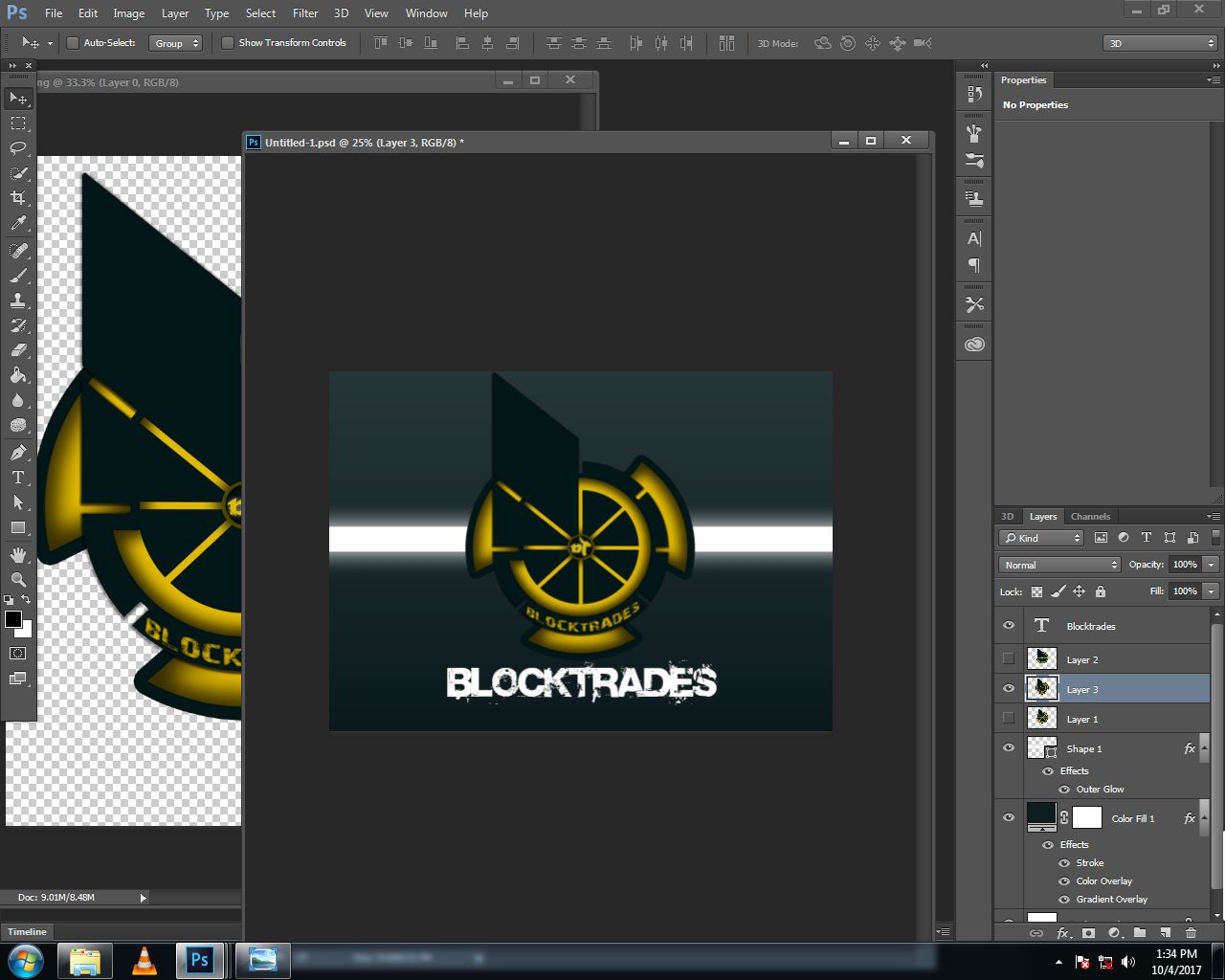Select the Layer 1 row
Viewport: 1225px width, 980px height.
click(x=1103, y=719)
